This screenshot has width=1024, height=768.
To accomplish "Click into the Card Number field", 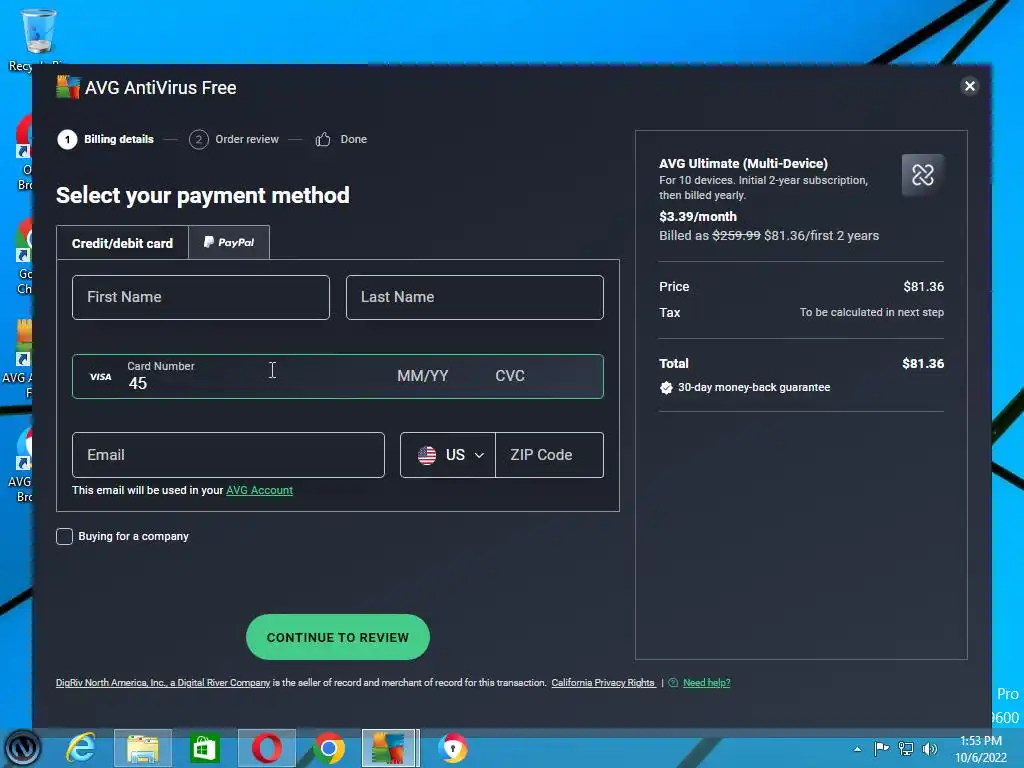I will point(255,376).
